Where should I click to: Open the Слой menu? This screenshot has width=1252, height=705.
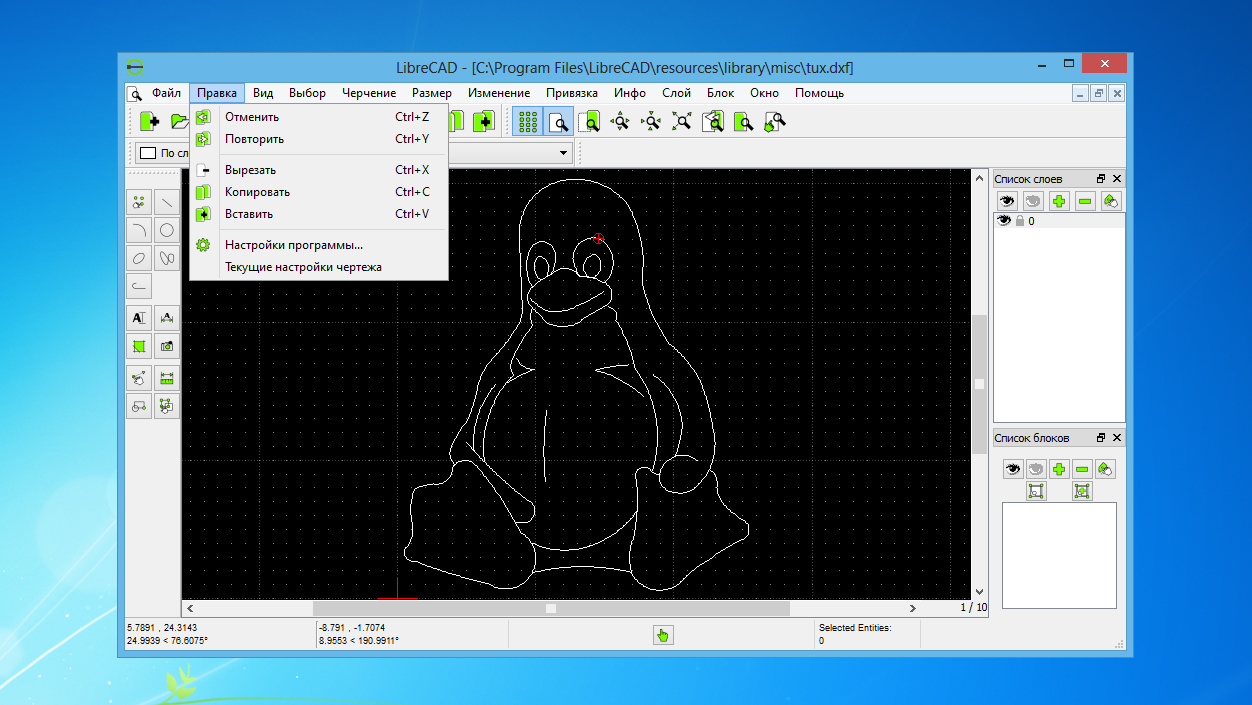(x=676, y=93)
